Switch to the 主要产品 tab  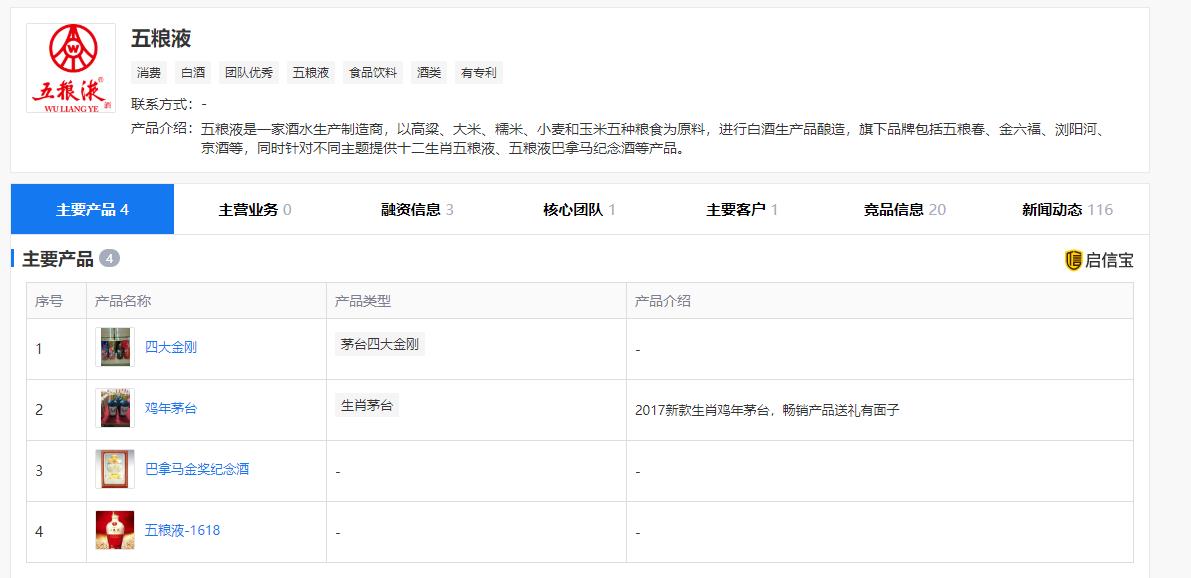tap(92, 209)
